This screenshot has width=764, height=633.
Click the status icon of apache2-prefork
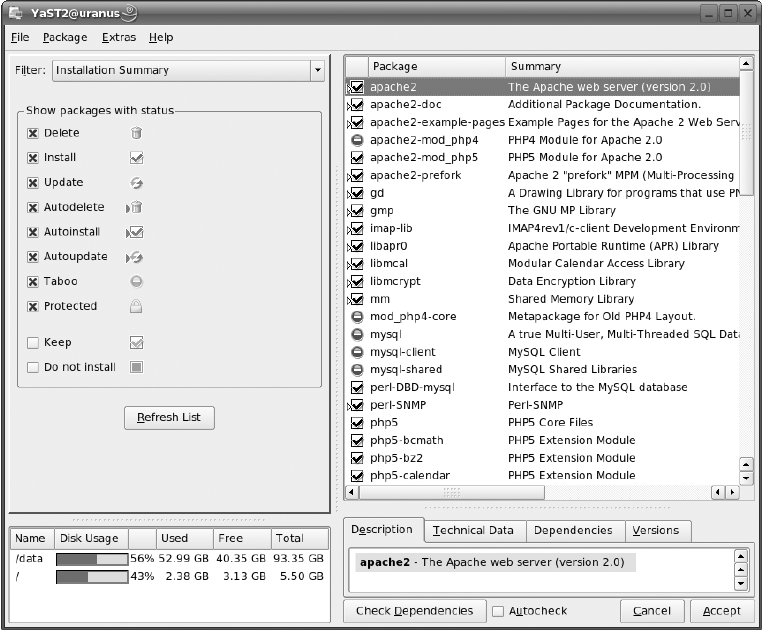(x=356, y=175)
